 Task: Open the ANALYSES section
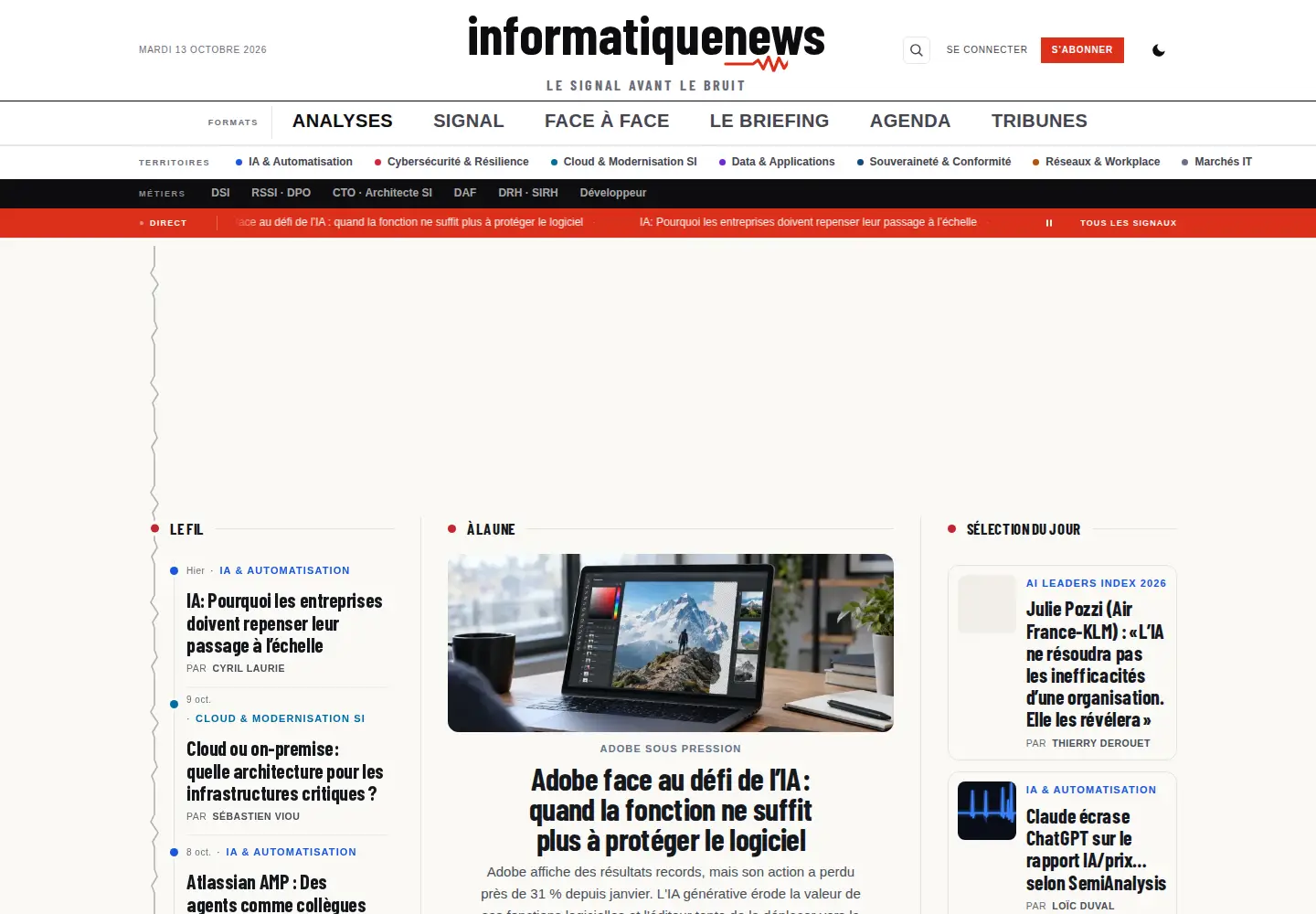343,121
